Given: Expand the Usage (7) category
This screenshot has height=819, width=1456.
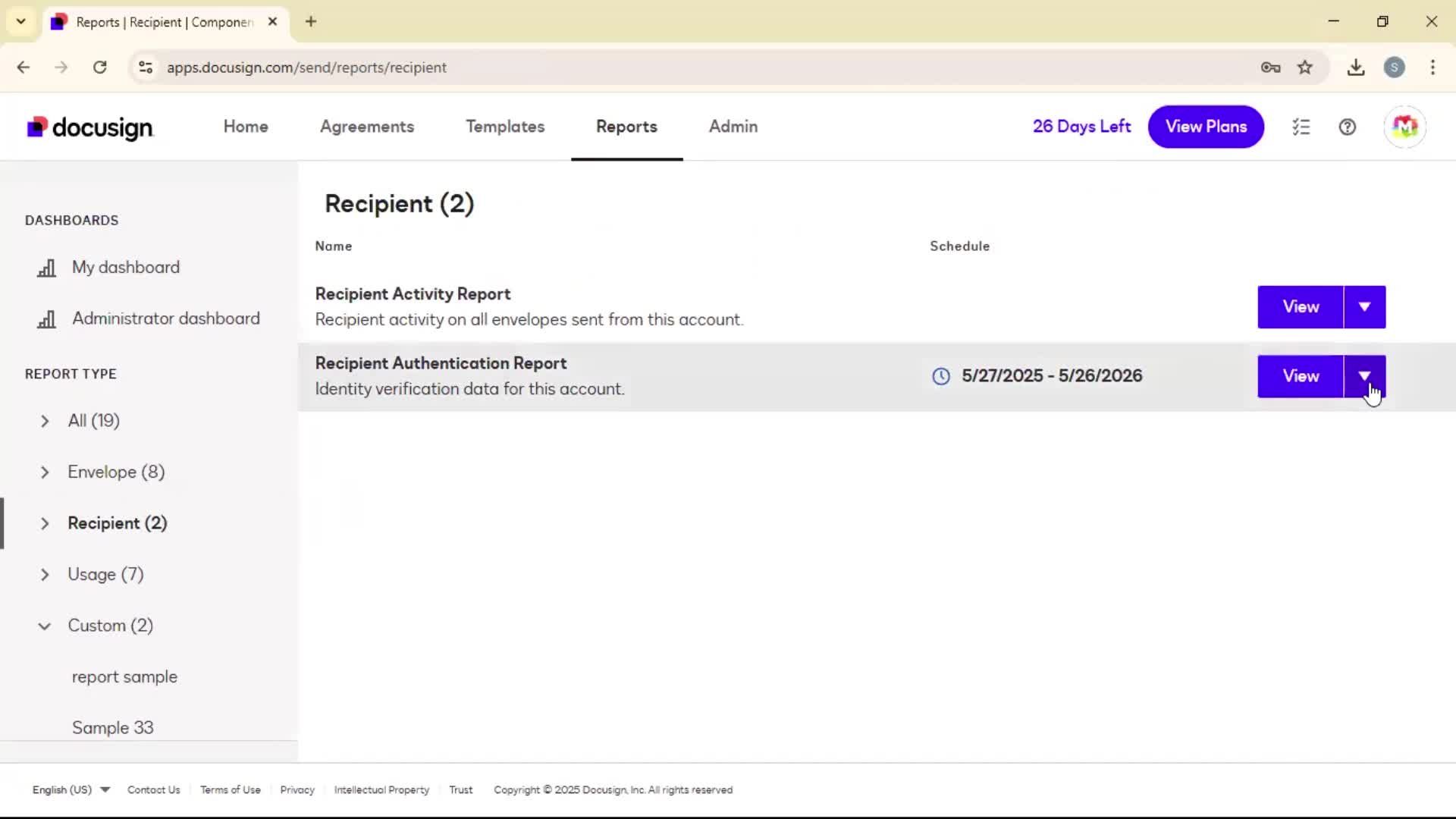Looking at the screenshot, I should pos(45,575).
